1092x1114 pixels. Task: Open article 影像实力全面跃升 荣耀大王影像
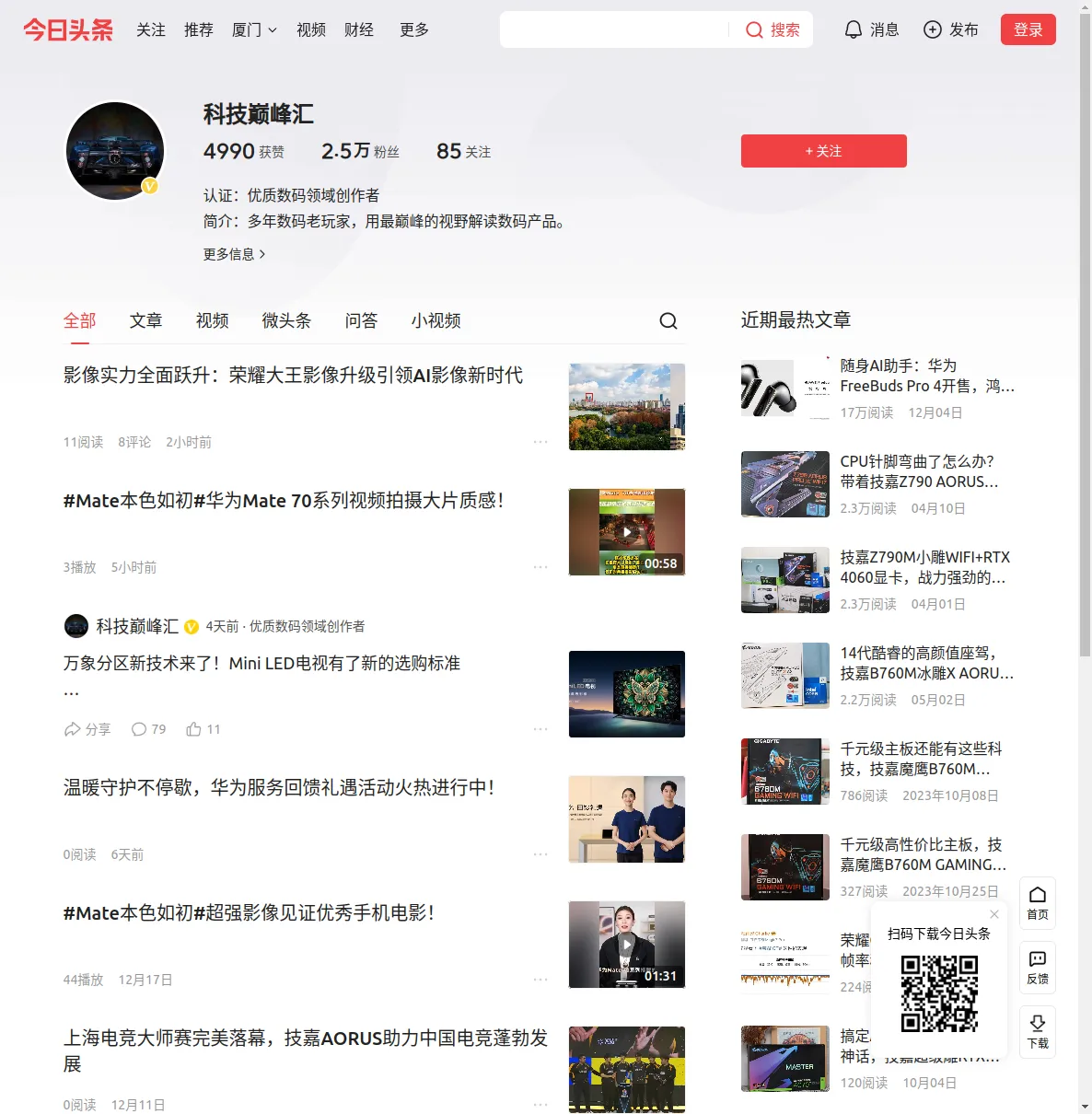click(293, 376)
